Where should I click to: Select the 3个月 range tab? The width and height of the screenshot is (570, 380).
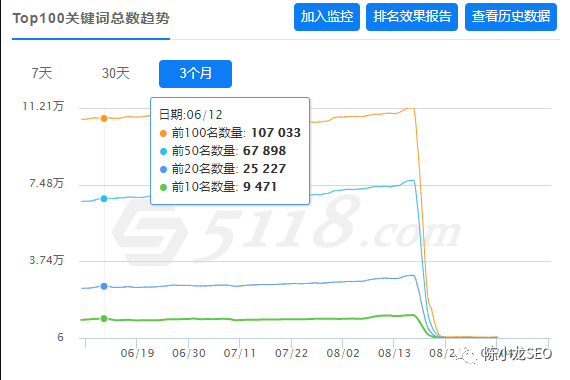pyautogui.click(x=195, y=74)
